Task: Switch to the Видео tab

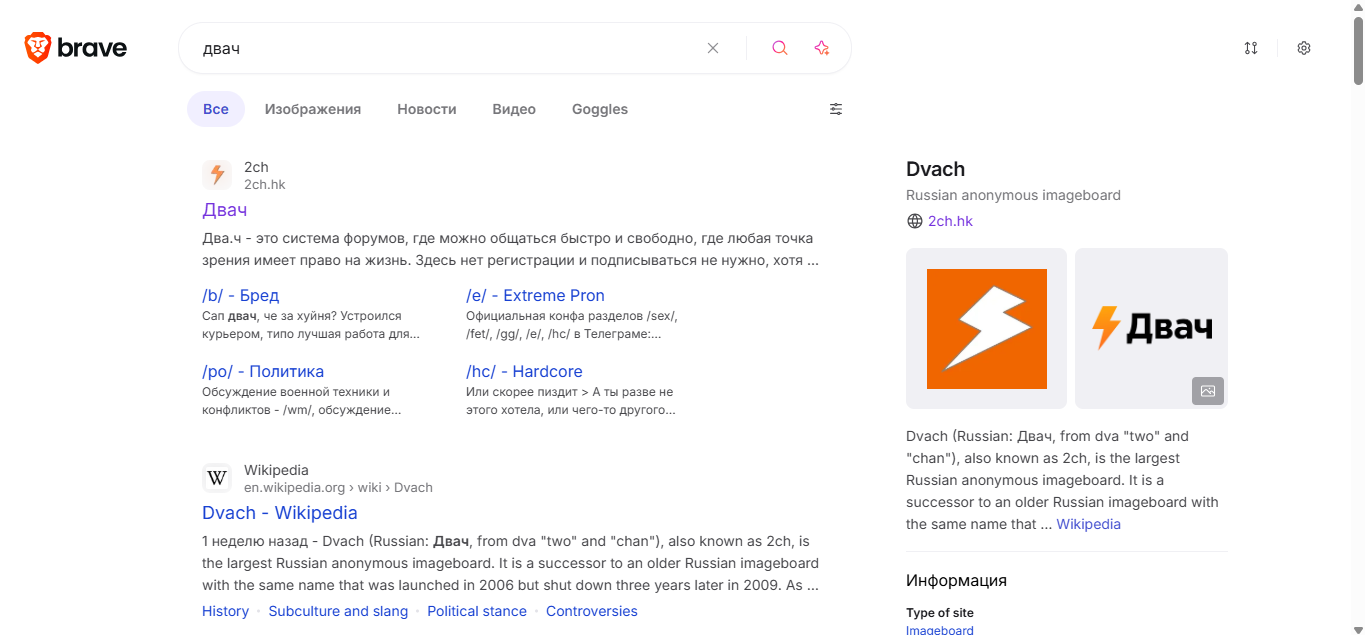Action: pyautogui.click(x=514, y=109)
